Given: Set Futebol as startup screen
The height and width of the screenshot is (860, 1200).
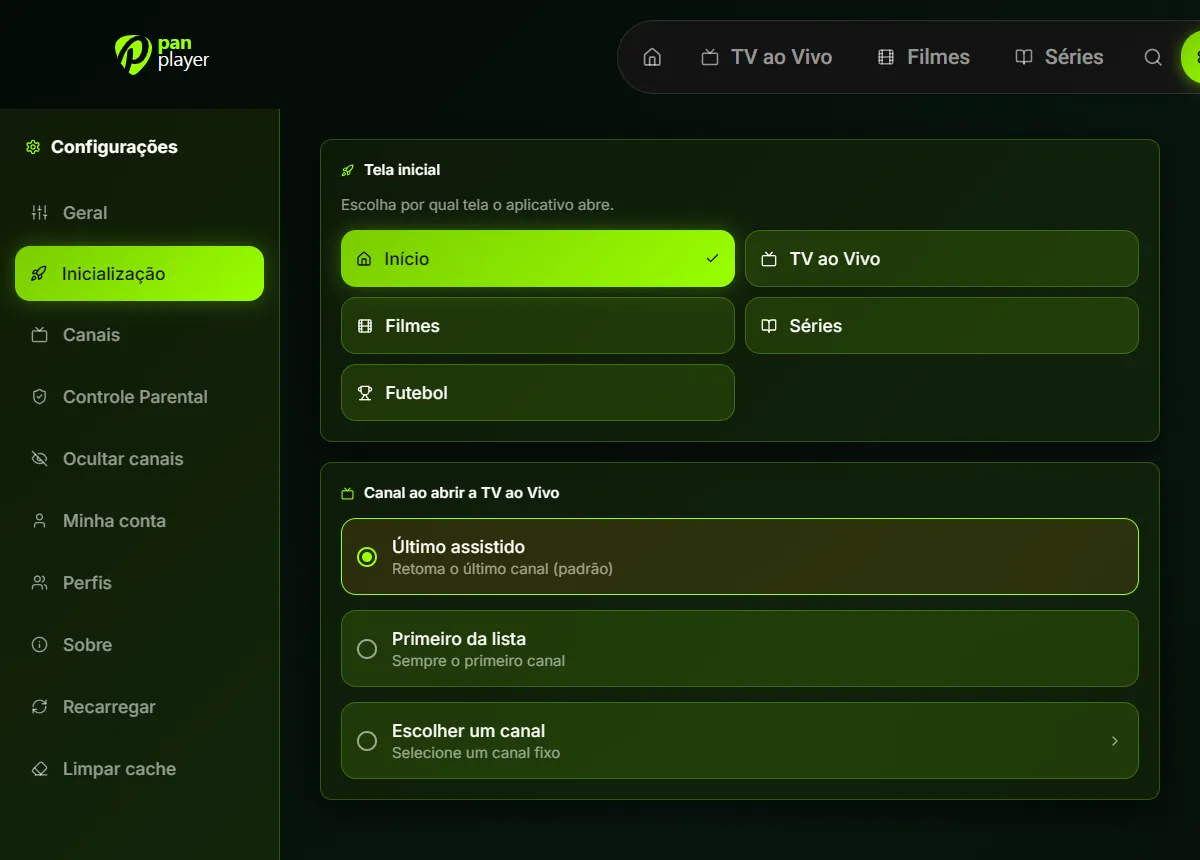Looking at the screenshot, I should coord(538,393).
